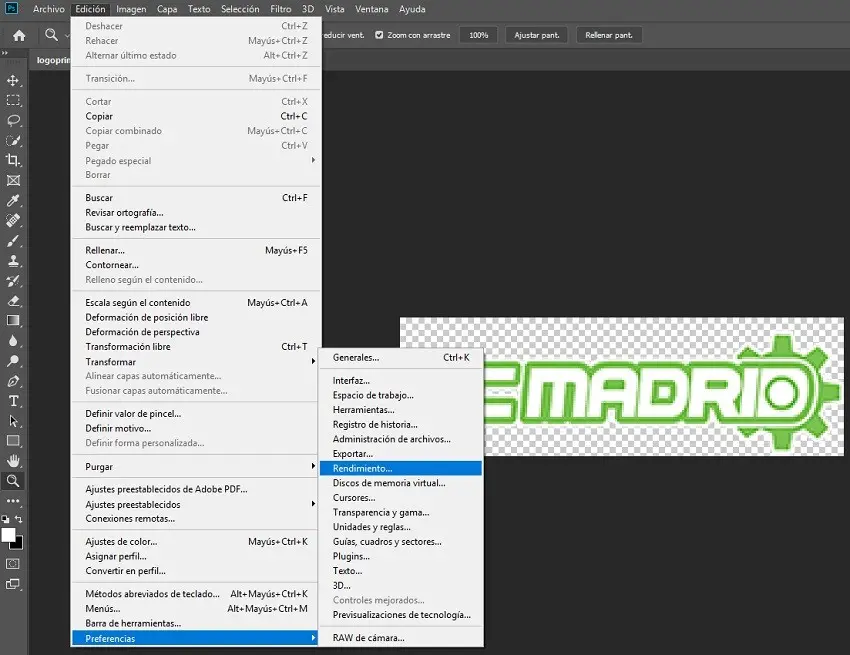Select the Eraser tool

point(13,301)
